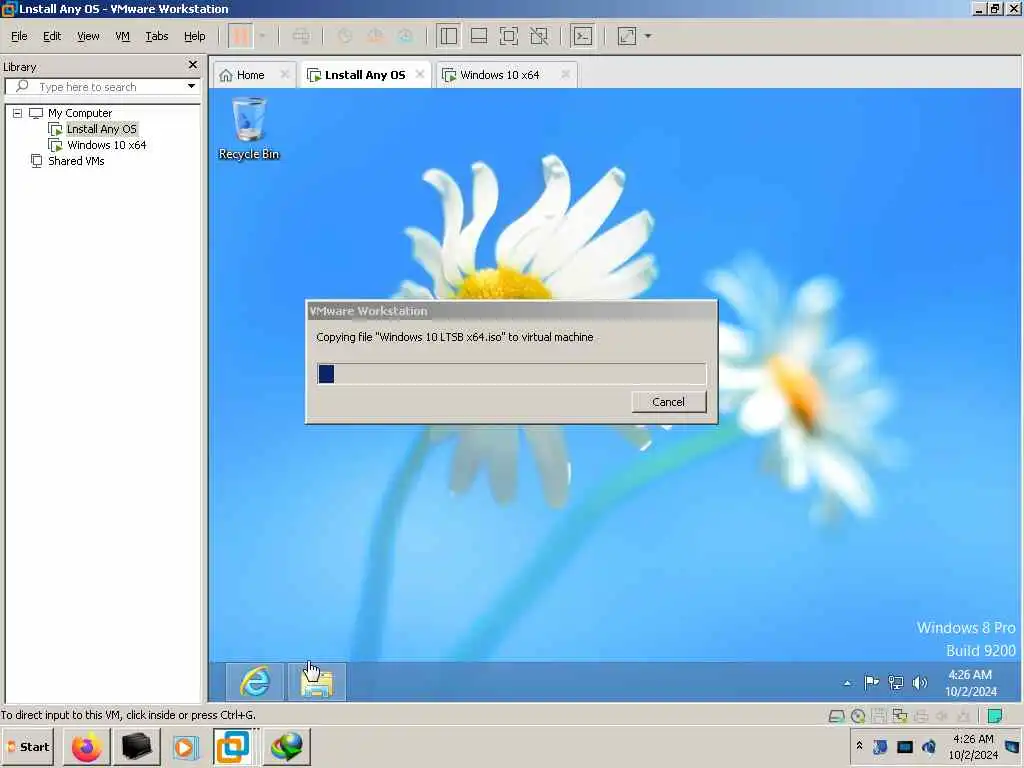Screen dimensions: 1024x768
Task: Expand host tray hidden icons chevron
Action: coord(859,745)
